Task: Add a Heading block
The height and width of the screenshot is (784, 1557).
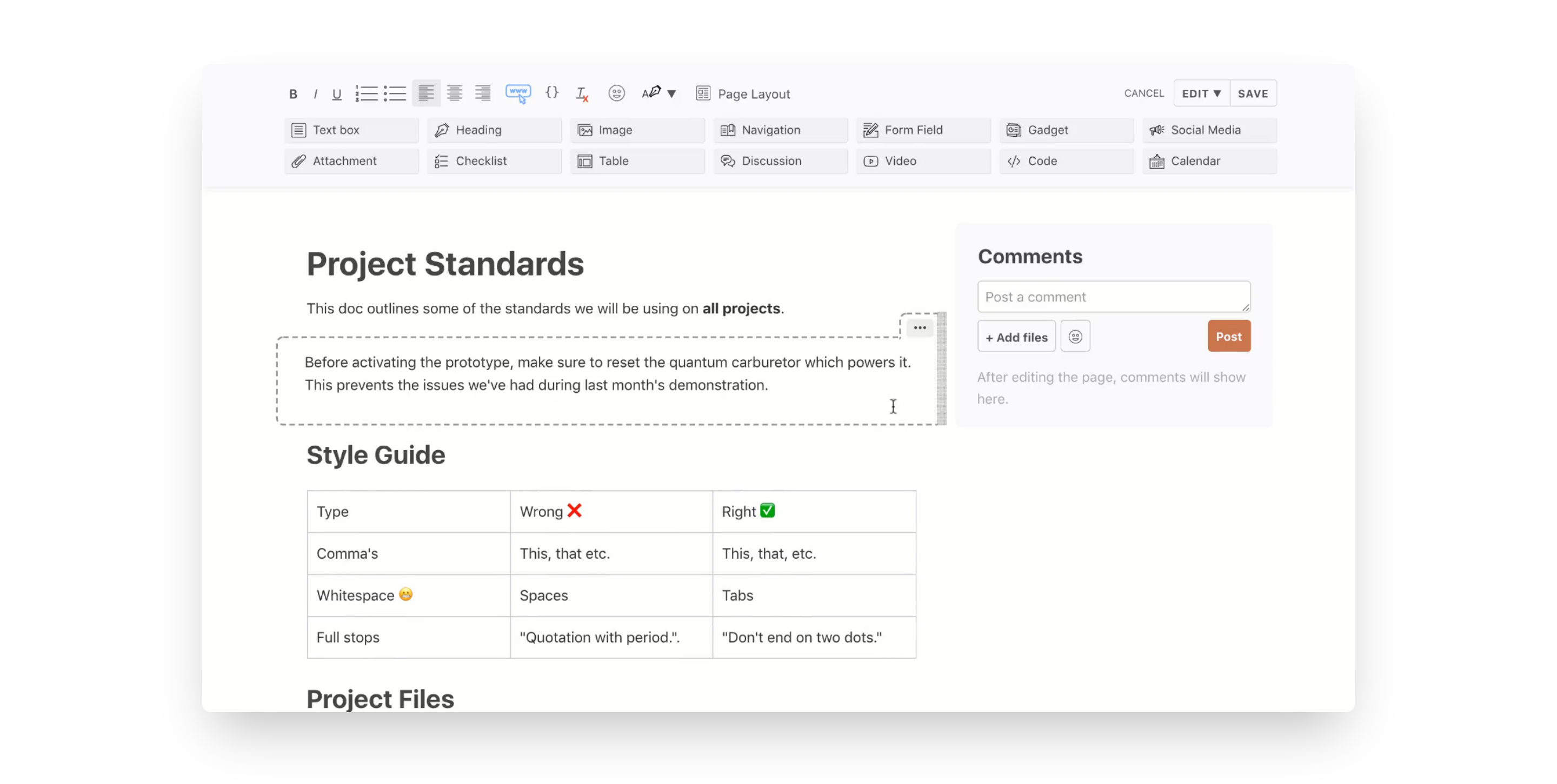Action: tap(494, 130)
